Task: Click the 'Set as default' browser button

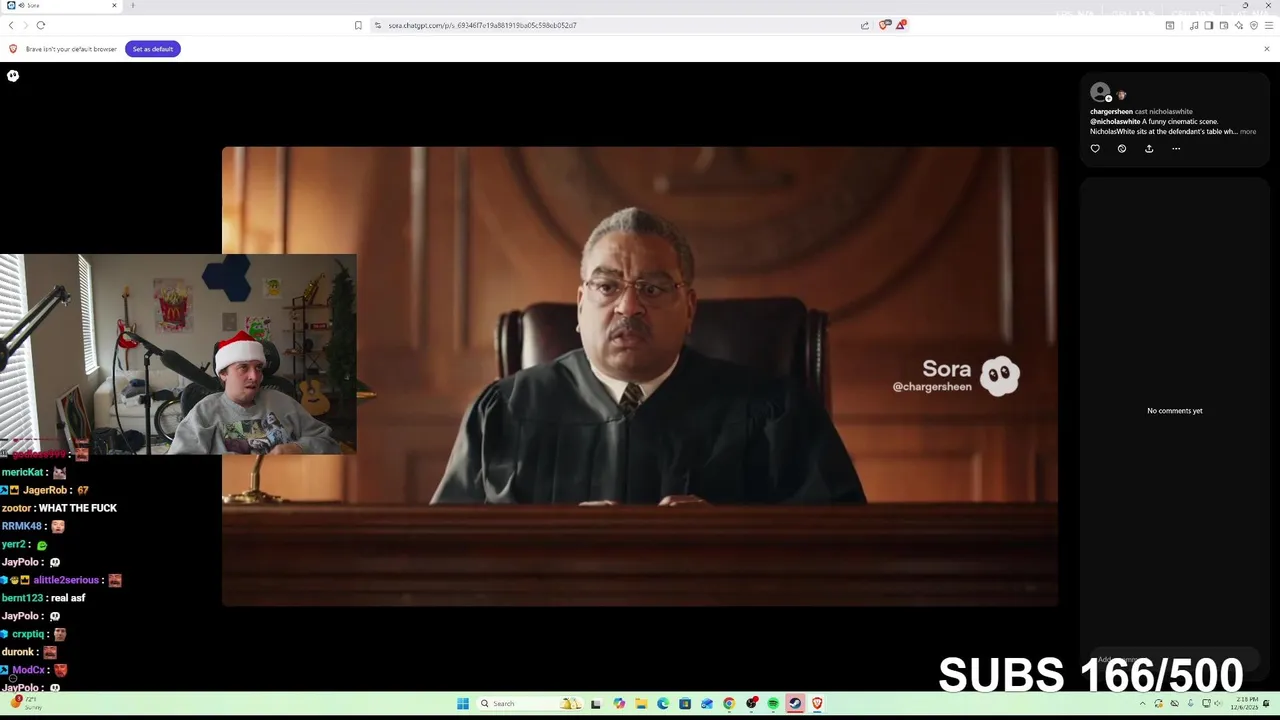Action: (x=153, y=49)
